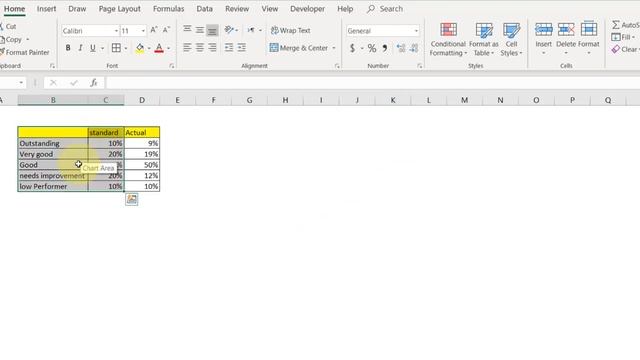640x360 pixels.
Task: Increase font size icon
Action: pos(153,30)
